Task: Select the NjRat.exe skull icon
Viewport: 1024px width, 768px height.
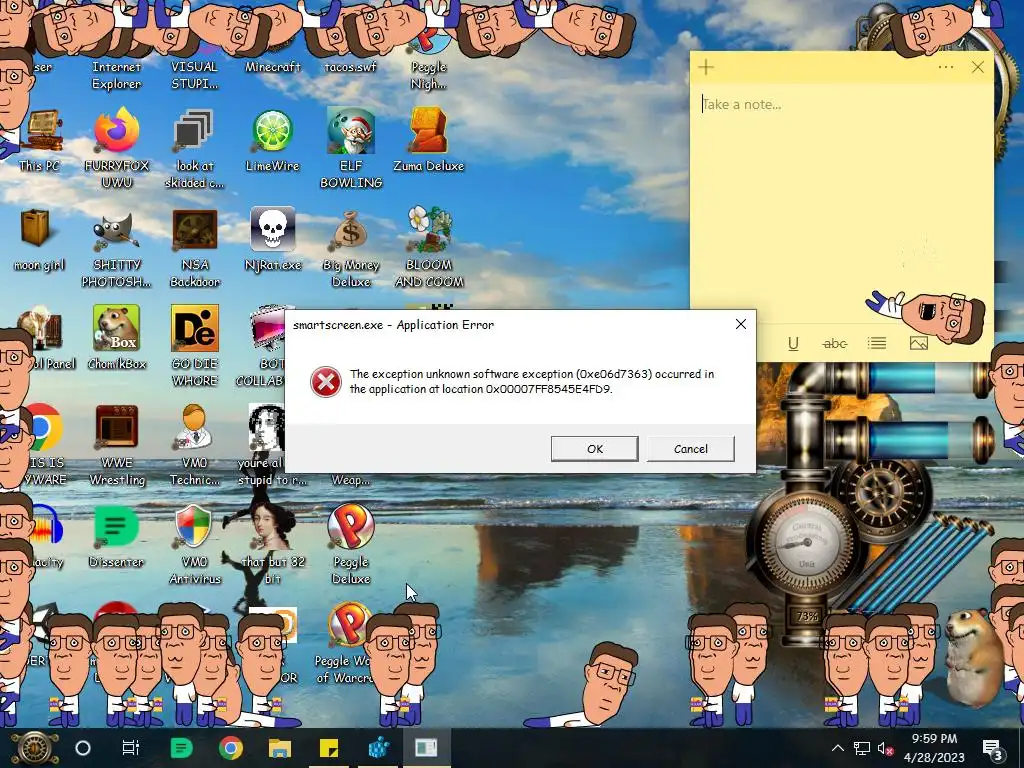Action: click(x=272, y=239)
